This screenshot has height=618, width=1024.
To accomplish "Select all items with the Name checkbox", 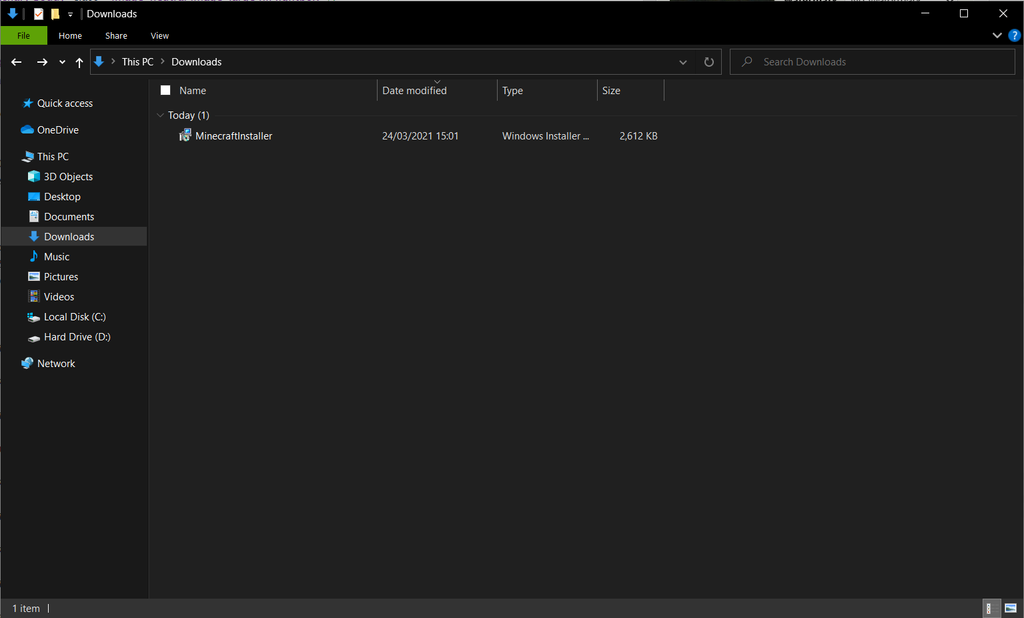I will [x=165, y=90].
